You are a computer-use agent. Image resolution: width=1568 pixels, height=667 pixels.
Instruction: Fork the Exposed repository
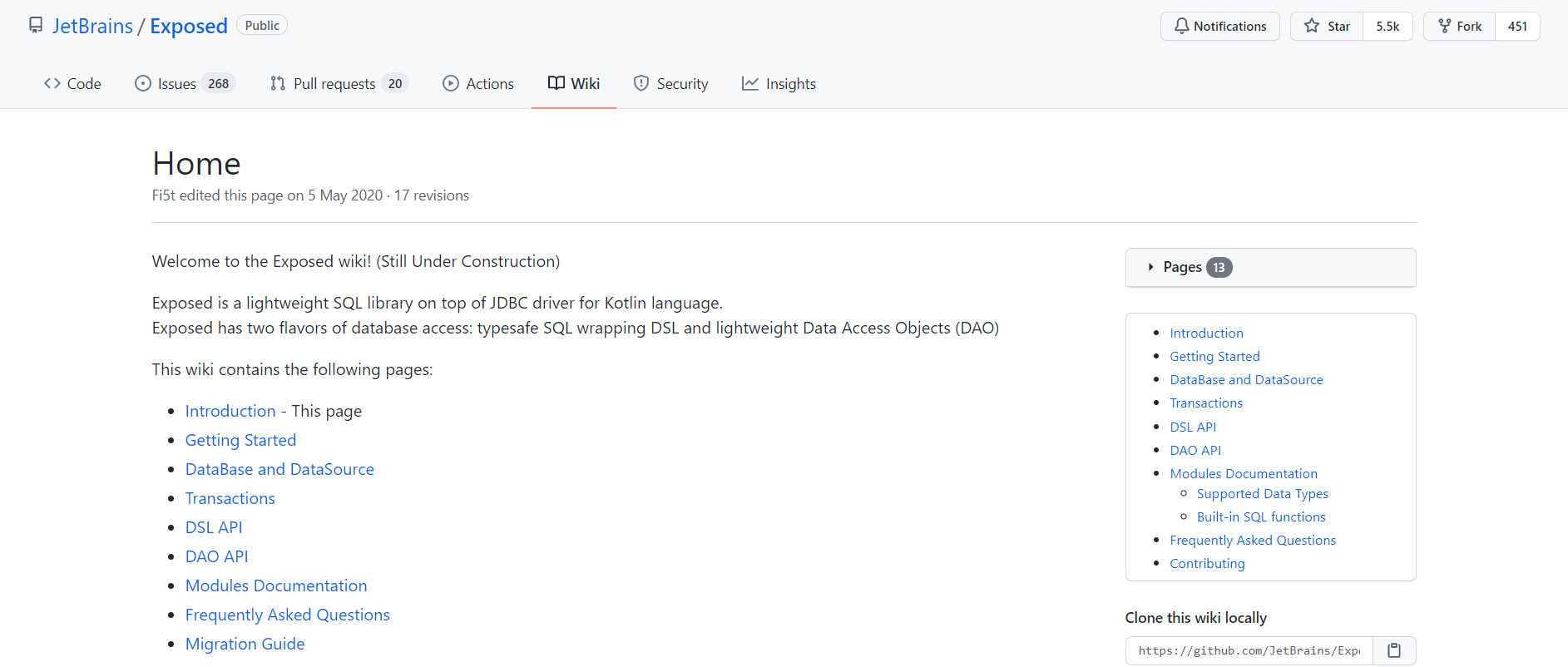[x=1460, y=26]
